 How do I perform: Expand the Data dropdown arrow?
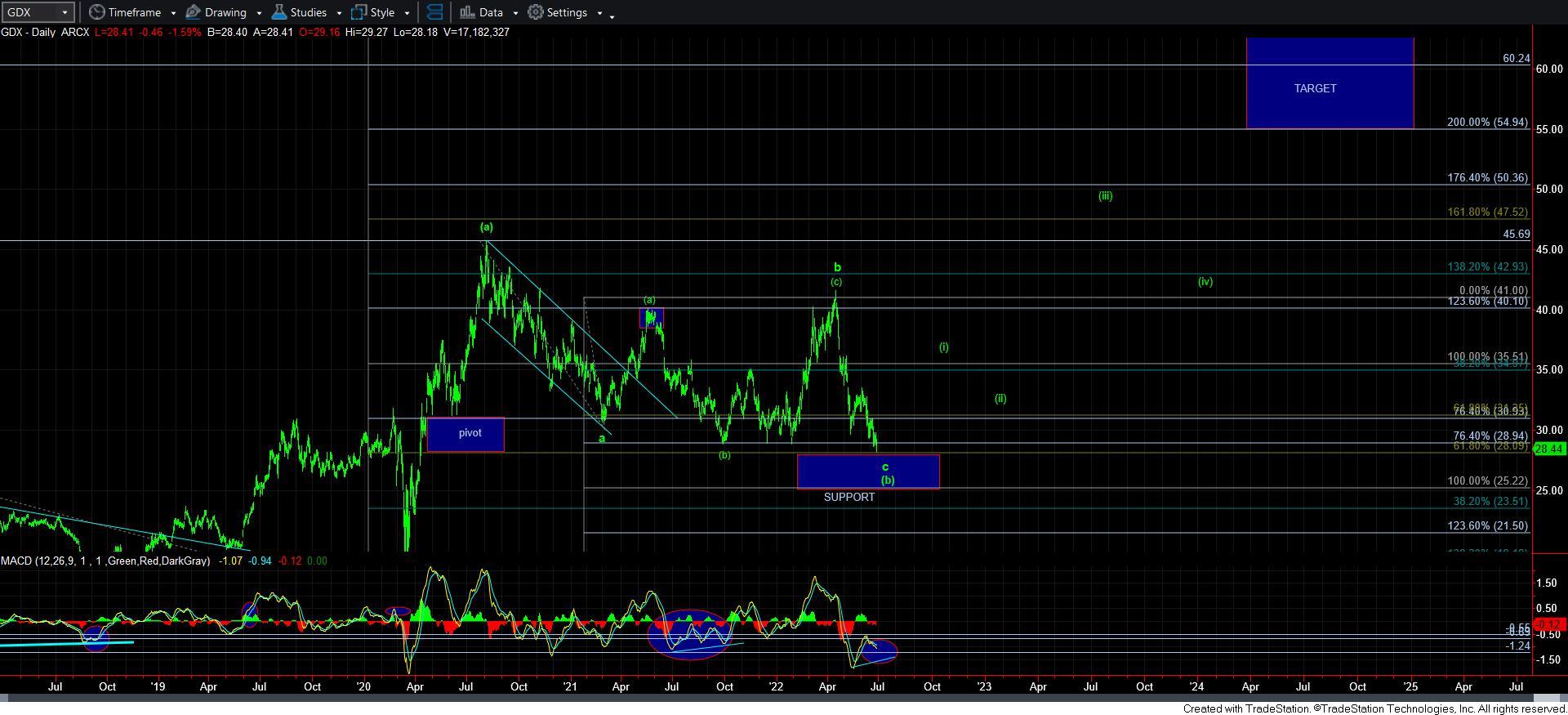[515, 13]
